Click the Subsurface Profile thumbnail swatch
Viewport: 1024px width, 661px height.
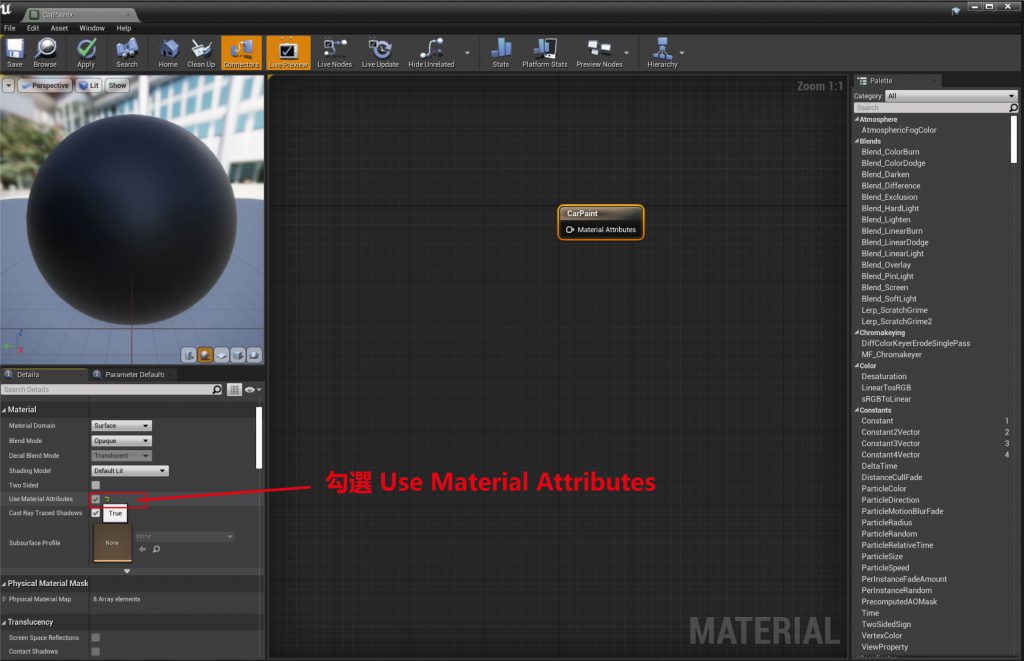[x=112, y=542]
